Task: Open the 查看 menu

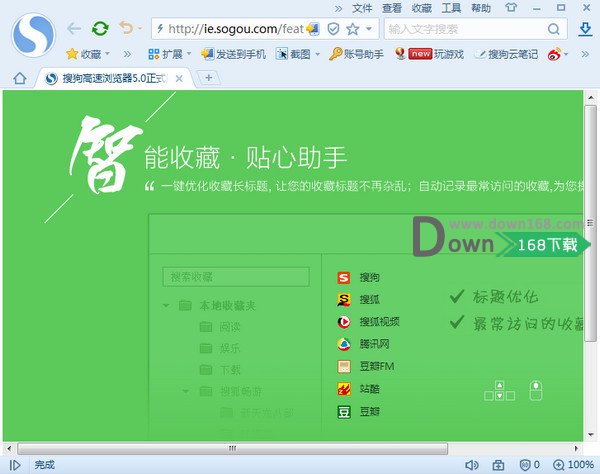Action: coord(392,8)
